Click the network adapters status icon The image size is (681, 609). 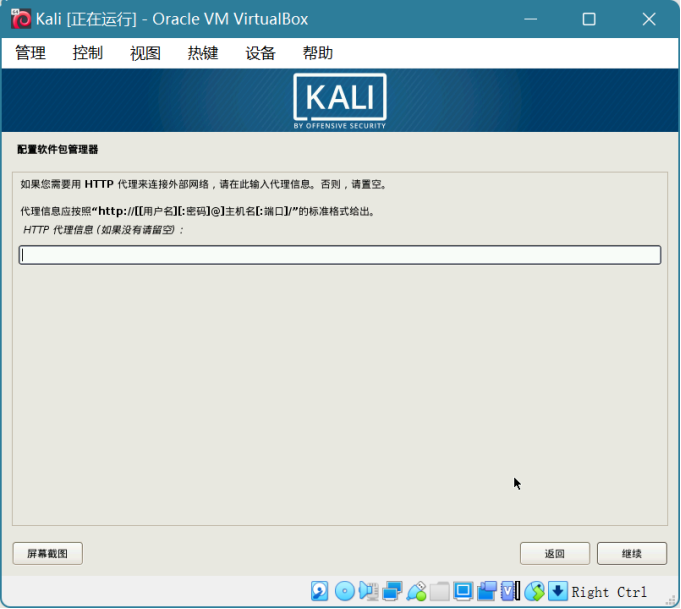[392, 591]
